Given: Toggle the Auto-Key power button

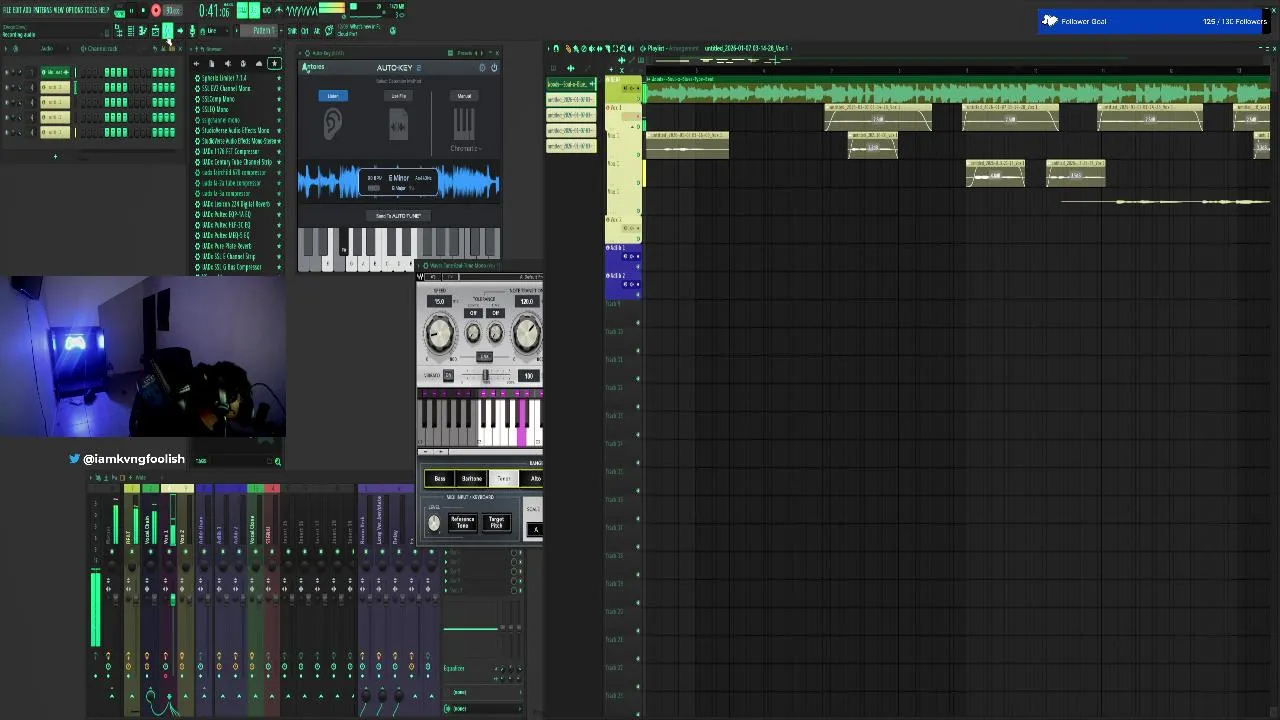Looking at the screenshot, I should tap(494, 68).
